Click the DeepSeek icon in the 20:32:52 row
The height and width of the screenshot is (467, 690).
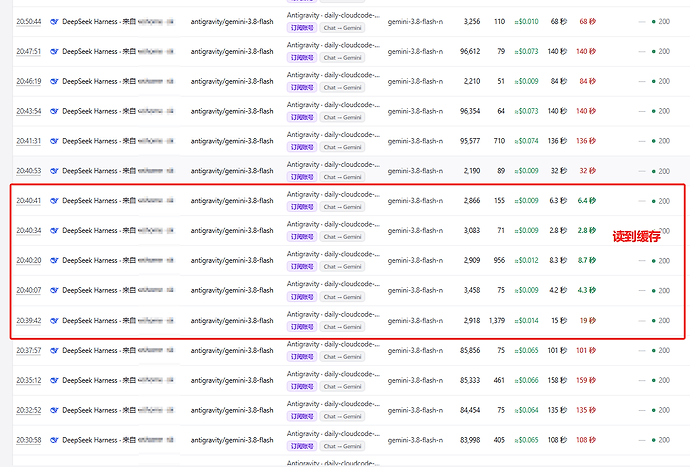(x=54, y=410)
